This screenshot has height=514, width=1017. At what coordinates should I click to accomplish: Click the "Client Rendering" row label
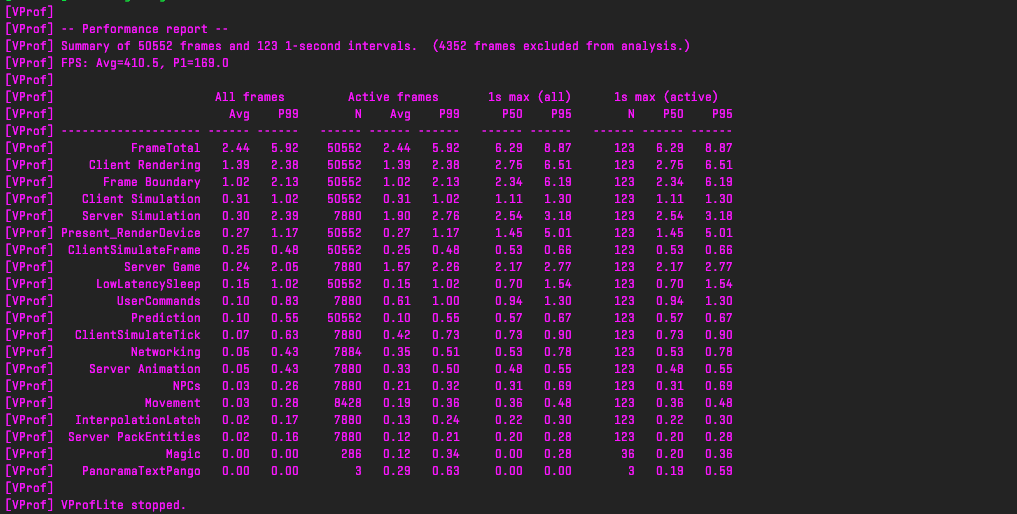pos(145,165)
